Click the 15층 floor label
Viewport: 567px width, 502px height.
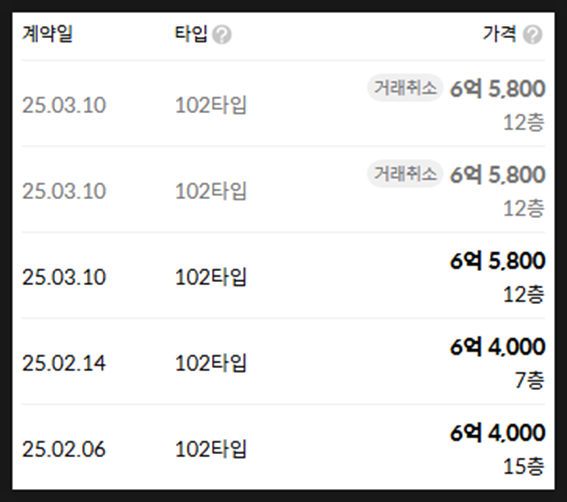coord(524,467)
